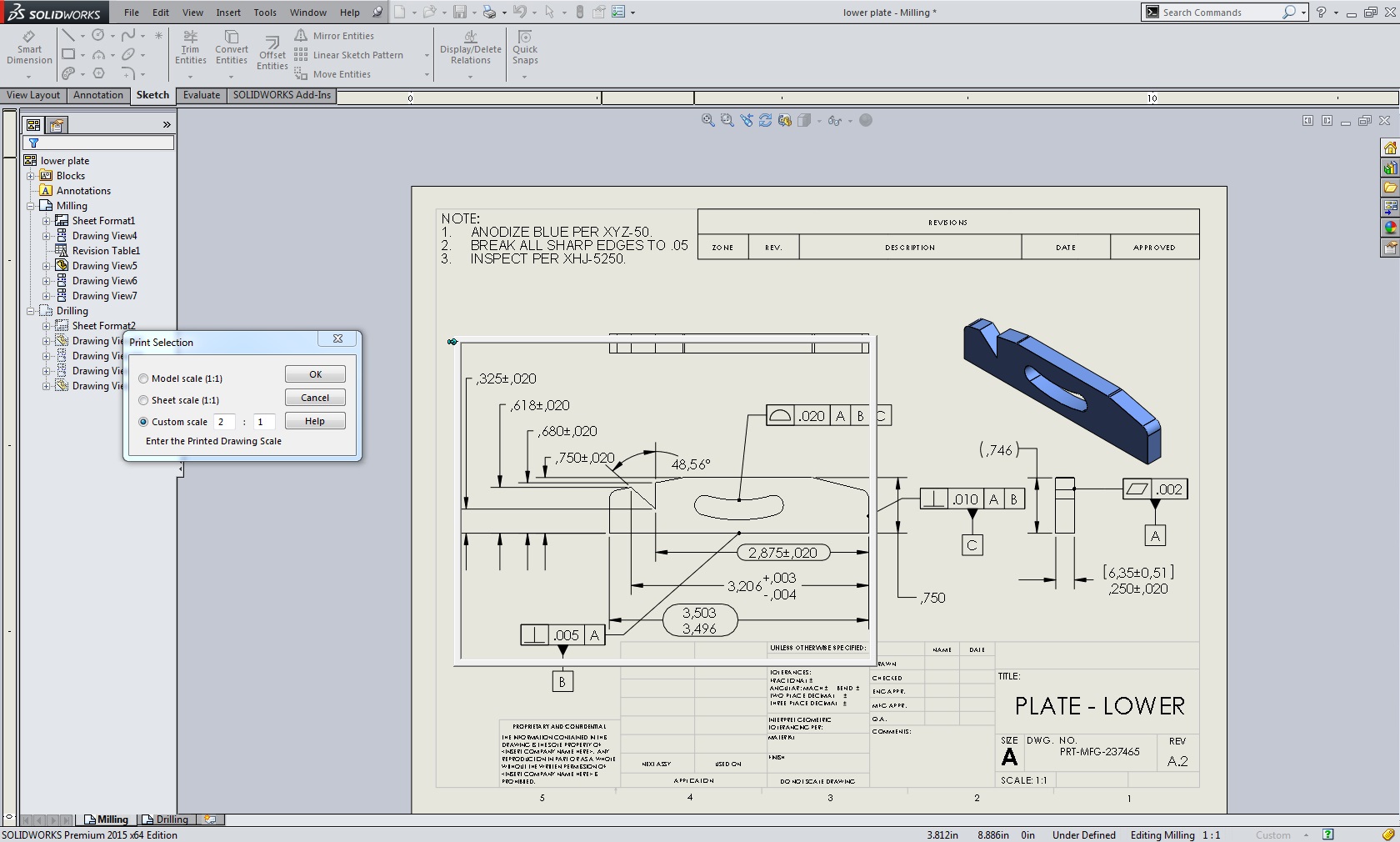Open the Insert menu
This screenshot has height=842, width=1400.
click(x=228, y=13)
